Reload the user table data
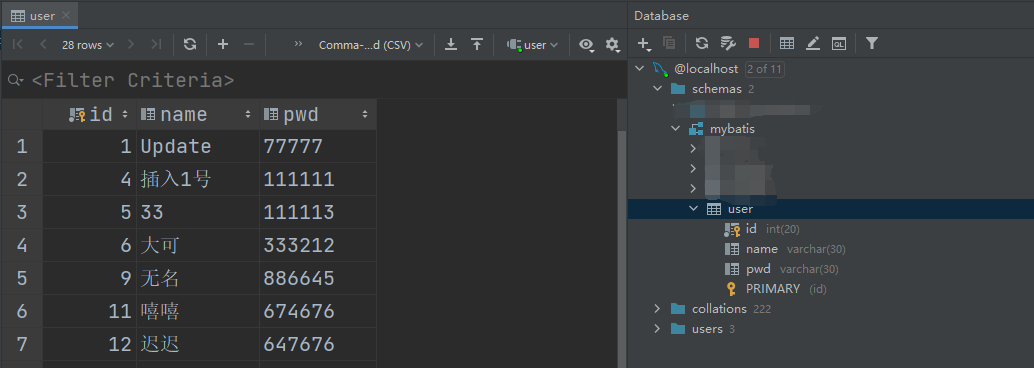The image size is (1034, 368). click(190, 44)
